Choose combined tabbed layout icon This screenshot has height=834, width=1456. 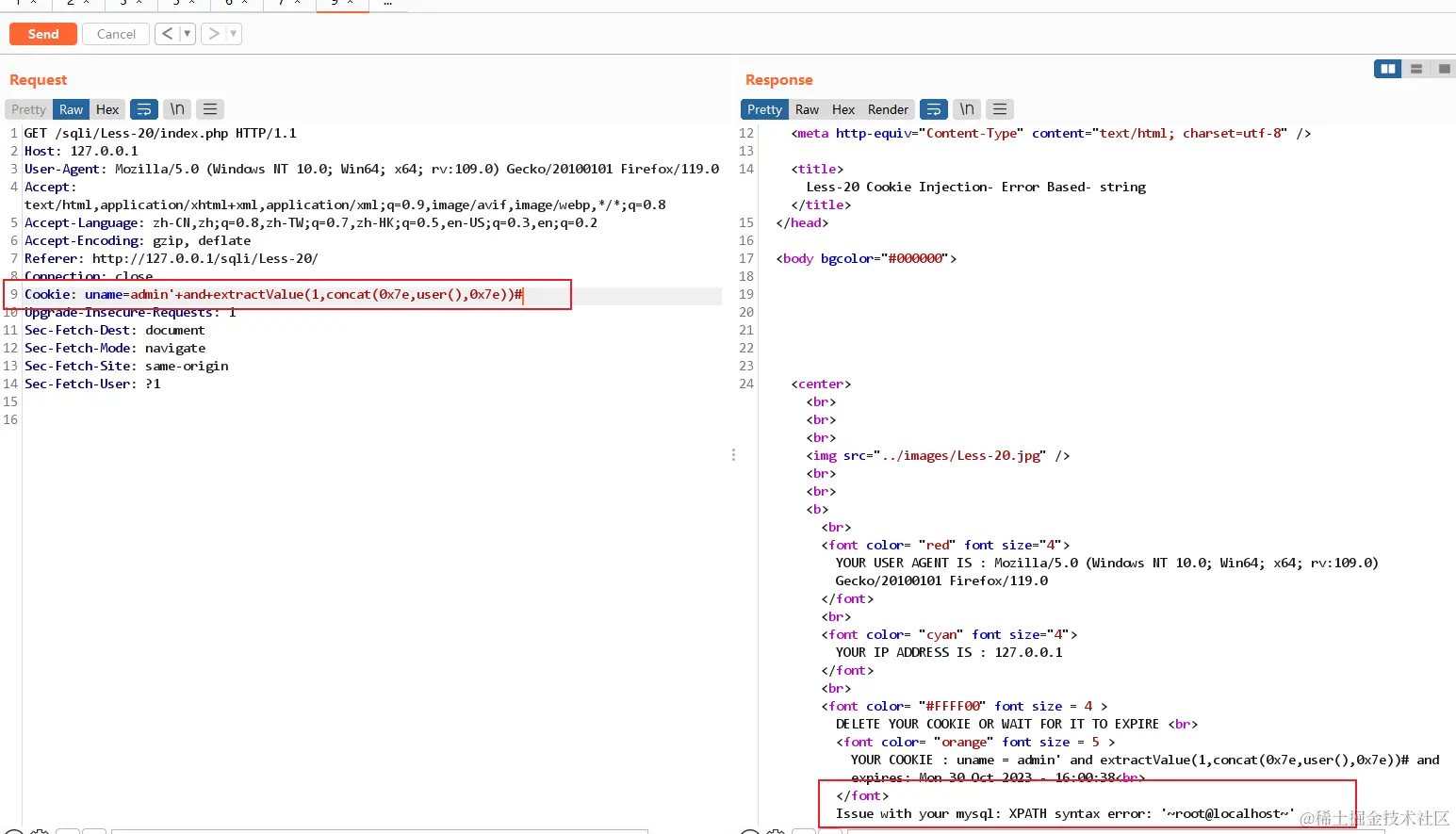(1444, 69)
